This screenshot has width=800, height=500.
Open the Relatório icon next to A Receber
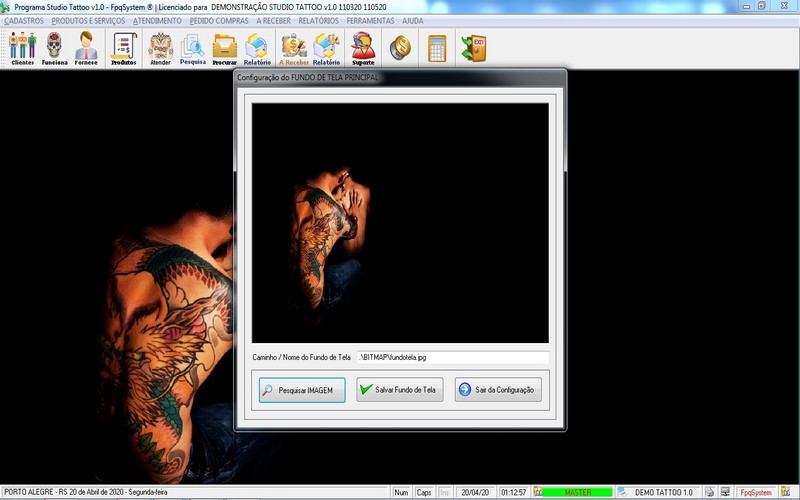pyautogui.click(x=327, y=48)
